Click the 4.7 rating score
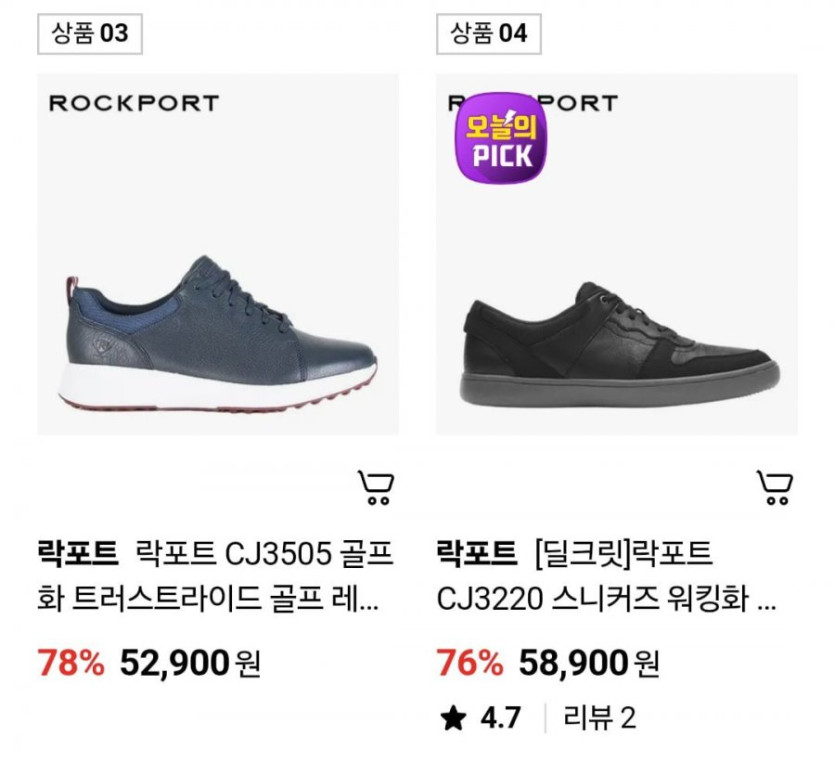The image size is (835, 762). (x=501, y=718)
